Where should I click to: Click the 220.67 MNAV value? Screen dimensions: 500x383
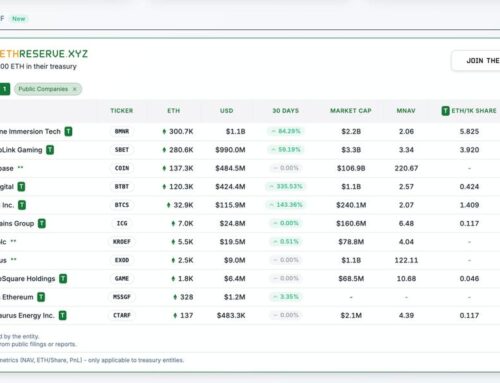[406, 168]
